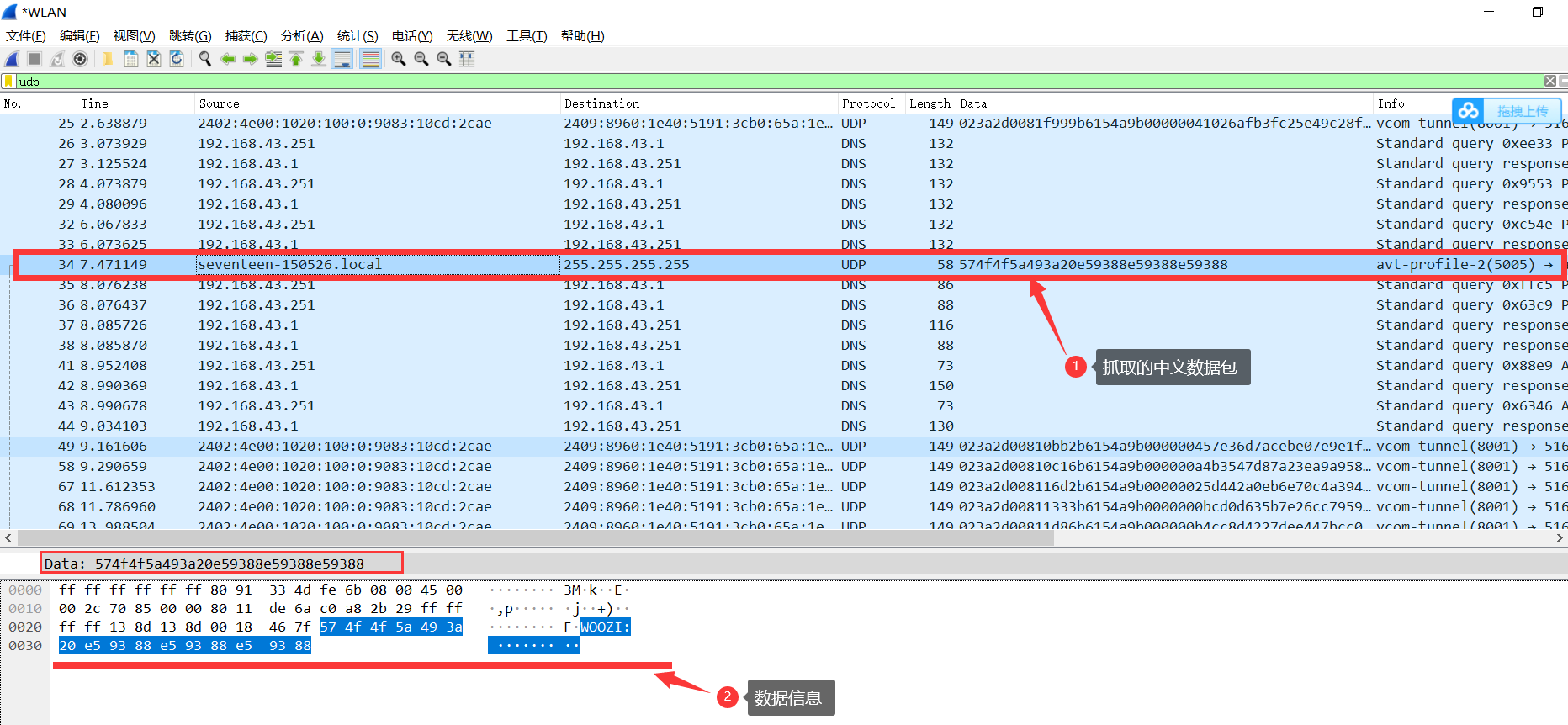
Task: Click the WOOZI: ASCII text in the hex dump
Action: coord(606,627)
